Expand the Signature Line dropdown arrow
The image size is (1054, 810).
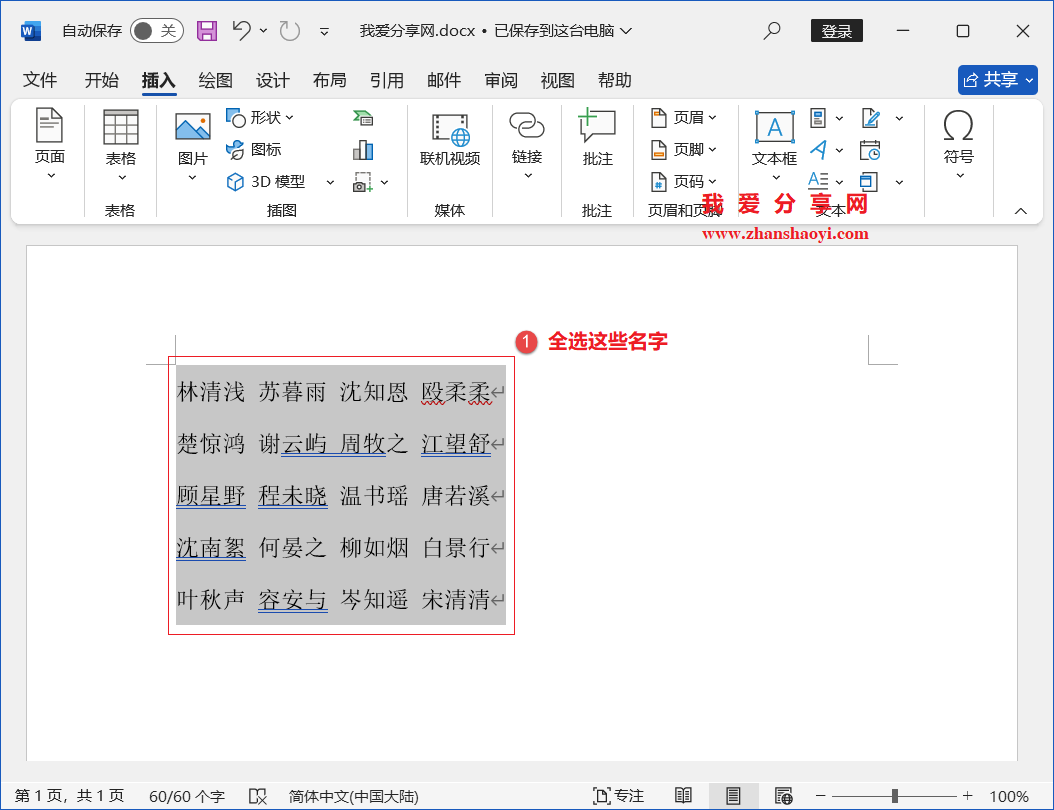coord(899,118)
